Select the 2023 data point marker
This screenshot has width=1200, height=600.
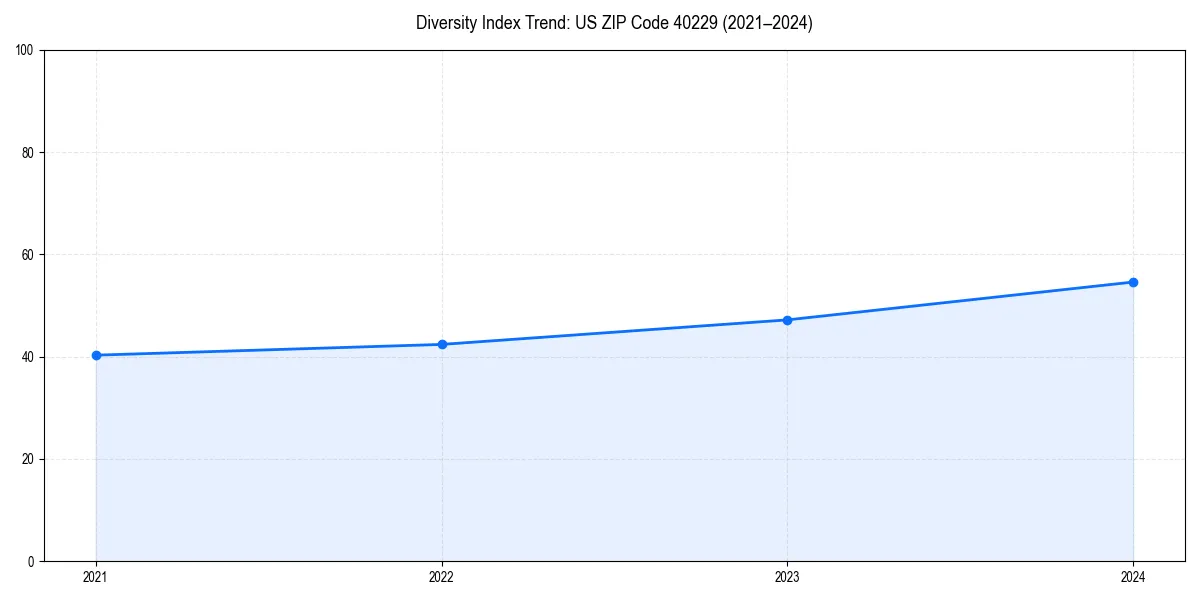[788, 320]
